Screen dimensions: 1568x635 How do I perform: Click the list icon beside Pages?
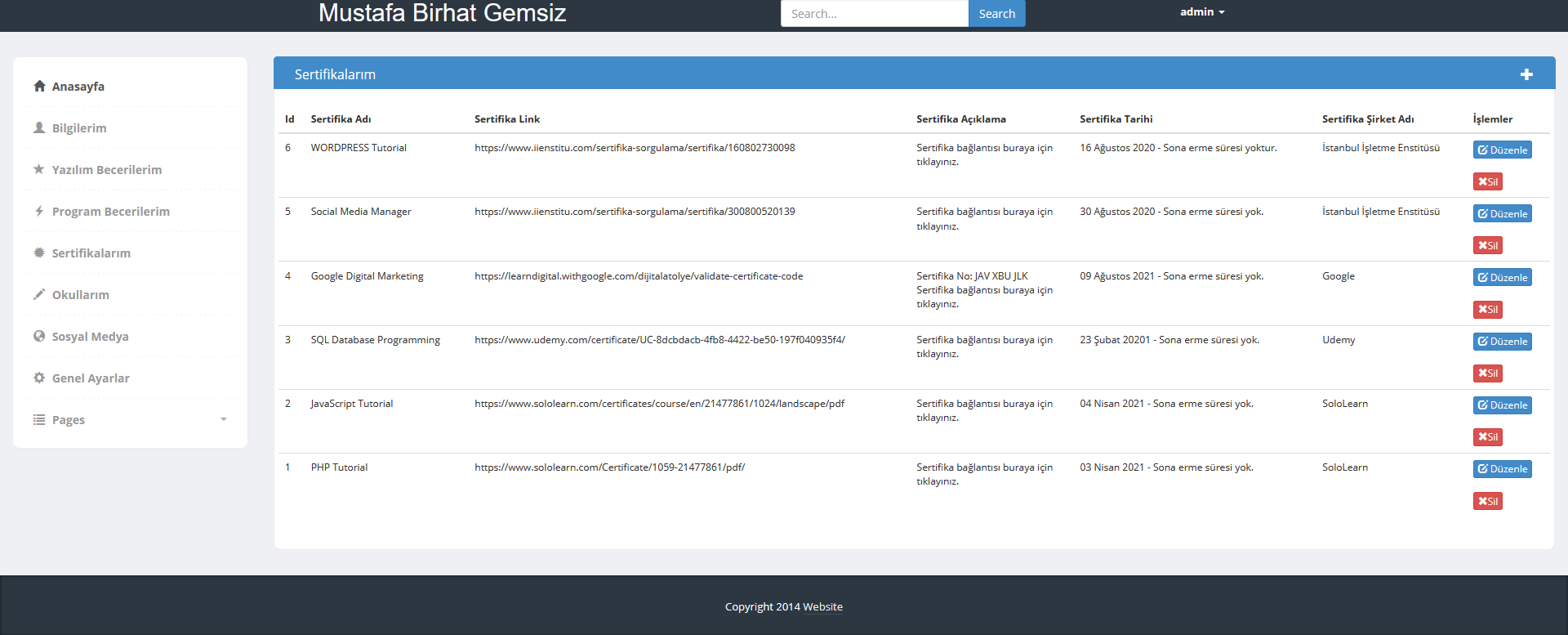click(x=39, y=419)
